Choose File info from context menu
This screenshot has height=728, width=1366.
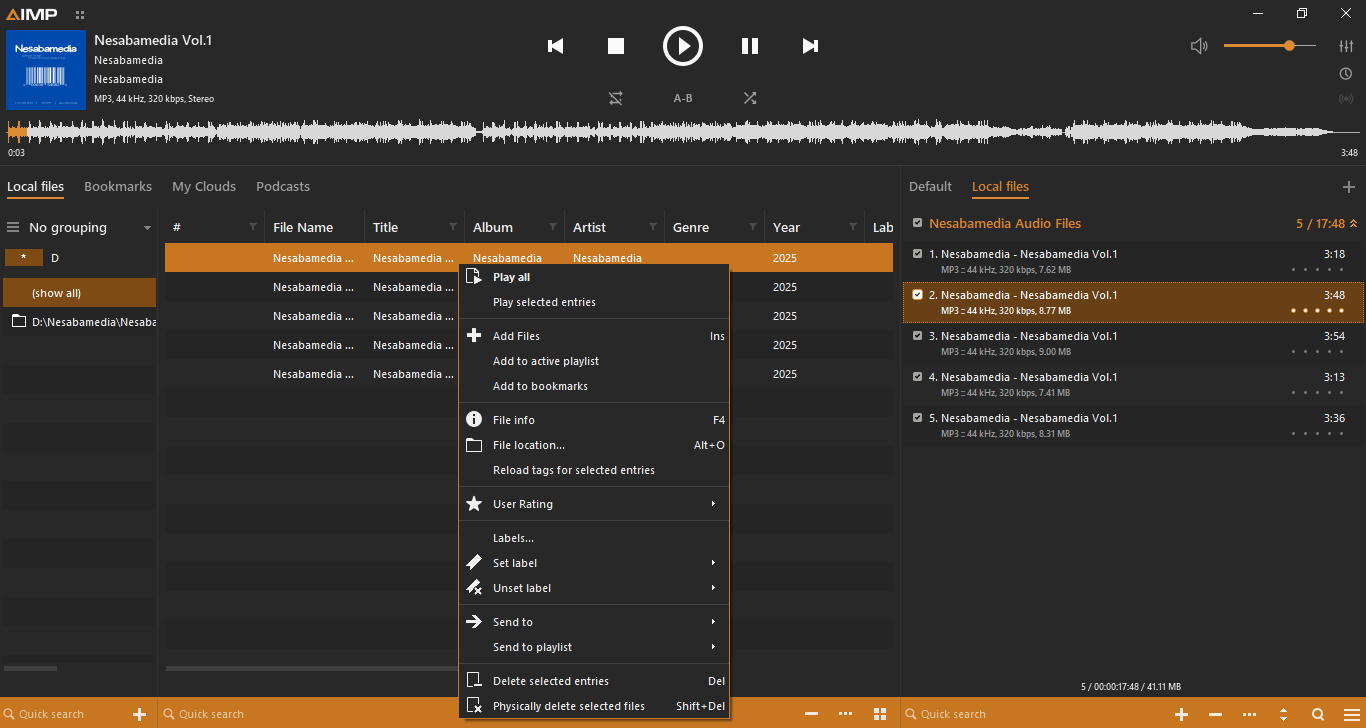click(514, 420)
